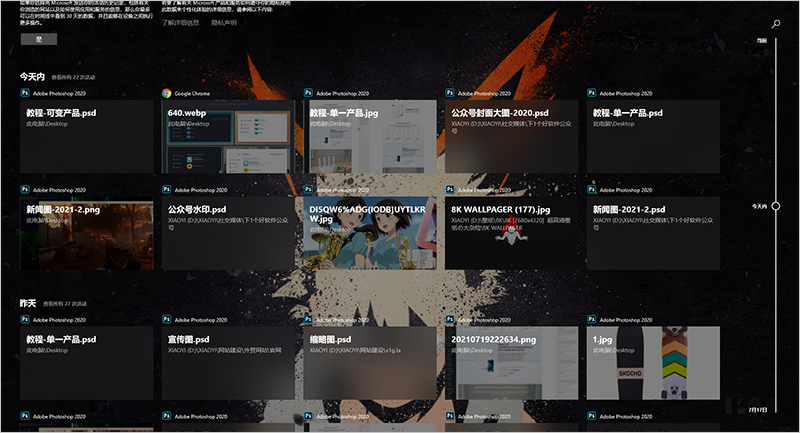800x433 pixels.
Task: Click Photoshop icon above 教程-可变产品.psd card
Action: coord(24,93)
